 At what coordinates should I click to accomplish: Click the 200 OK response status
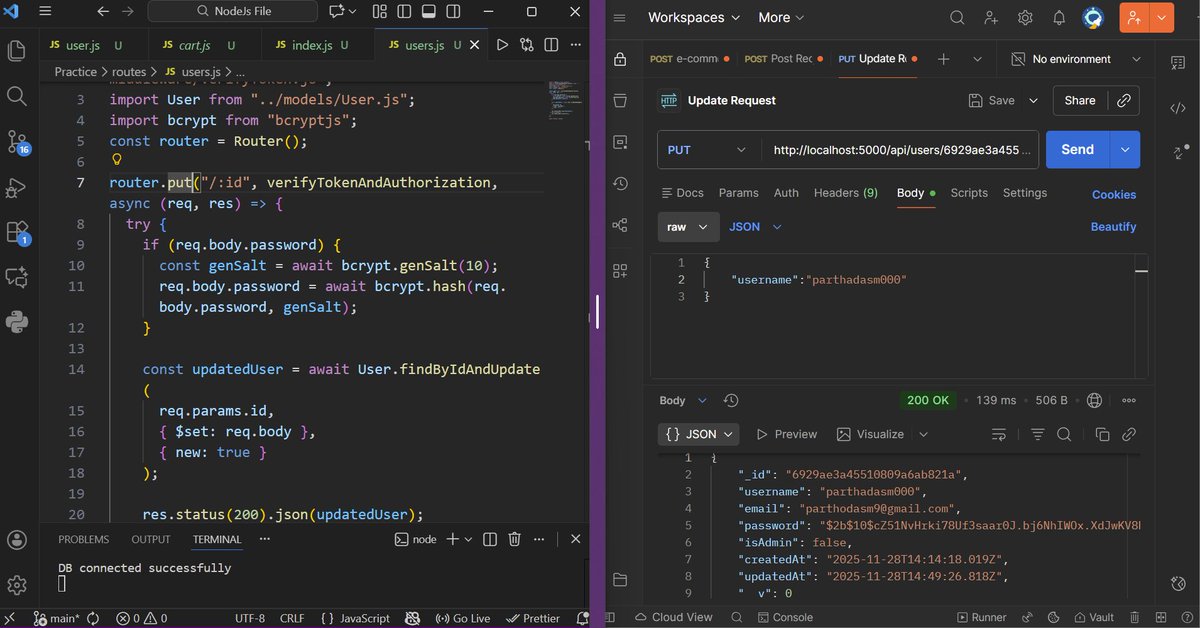click(928, 400)
